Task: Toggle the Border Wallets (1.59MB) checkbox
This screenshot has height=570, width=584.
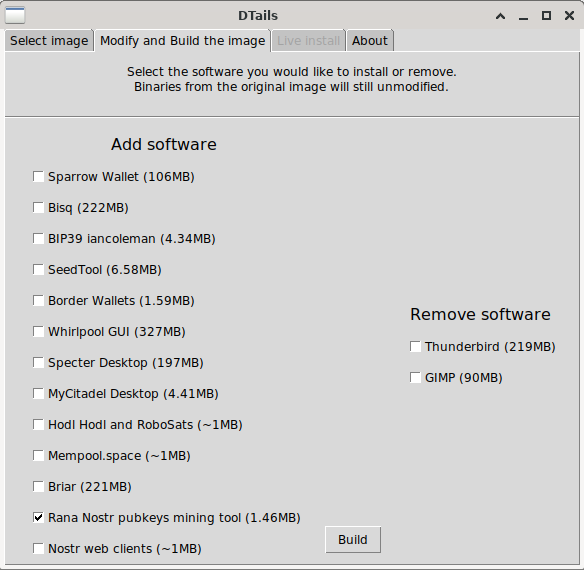Action: [x=38, y=301]
